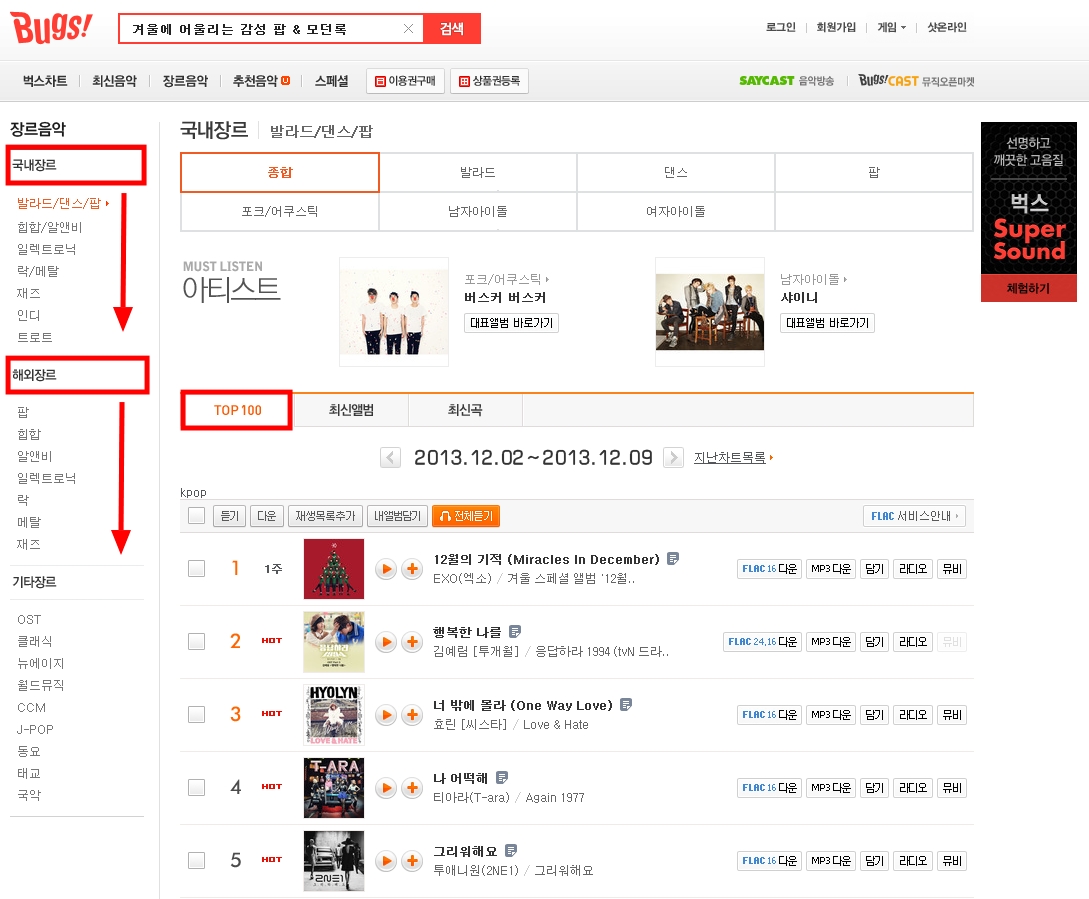Click the red 검색 search button

pos(451,28)
